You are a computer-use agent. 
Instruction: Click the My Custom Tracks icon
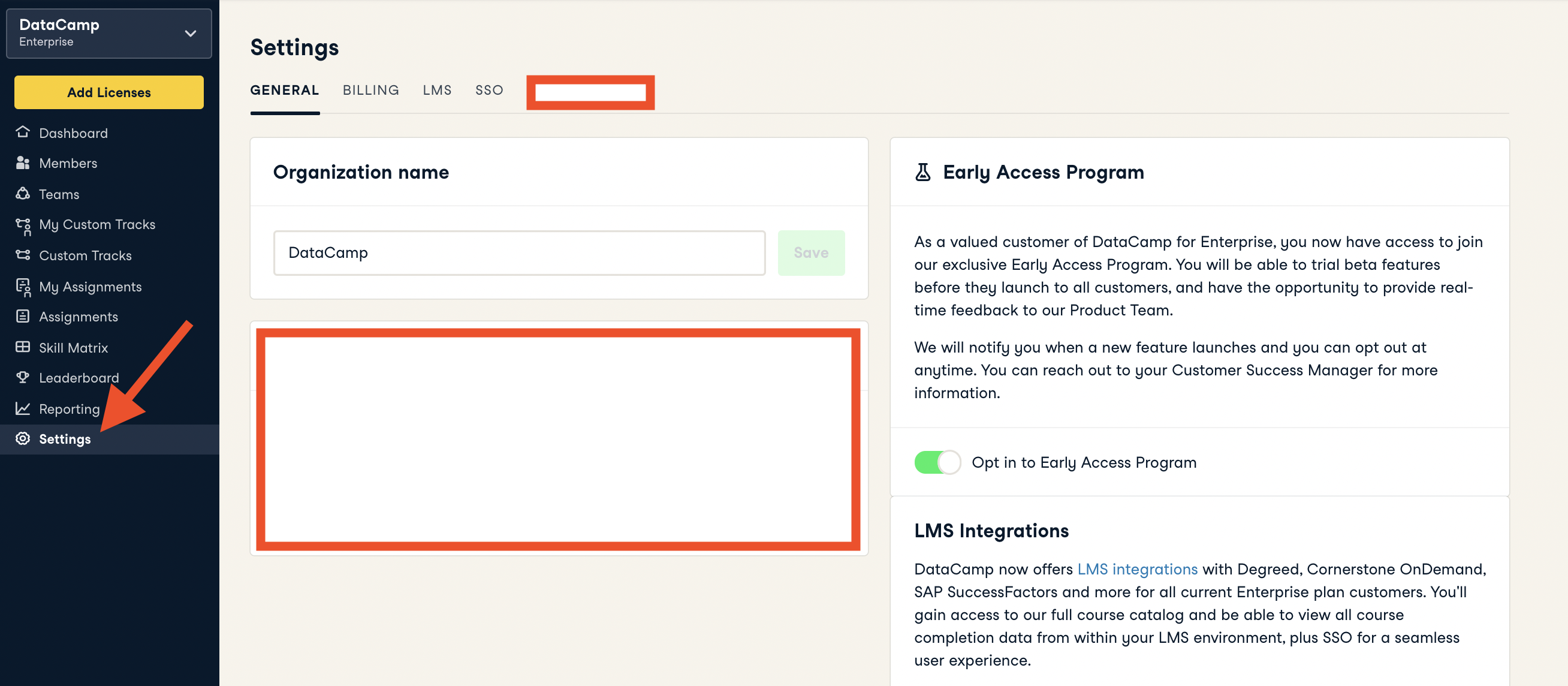23,225
